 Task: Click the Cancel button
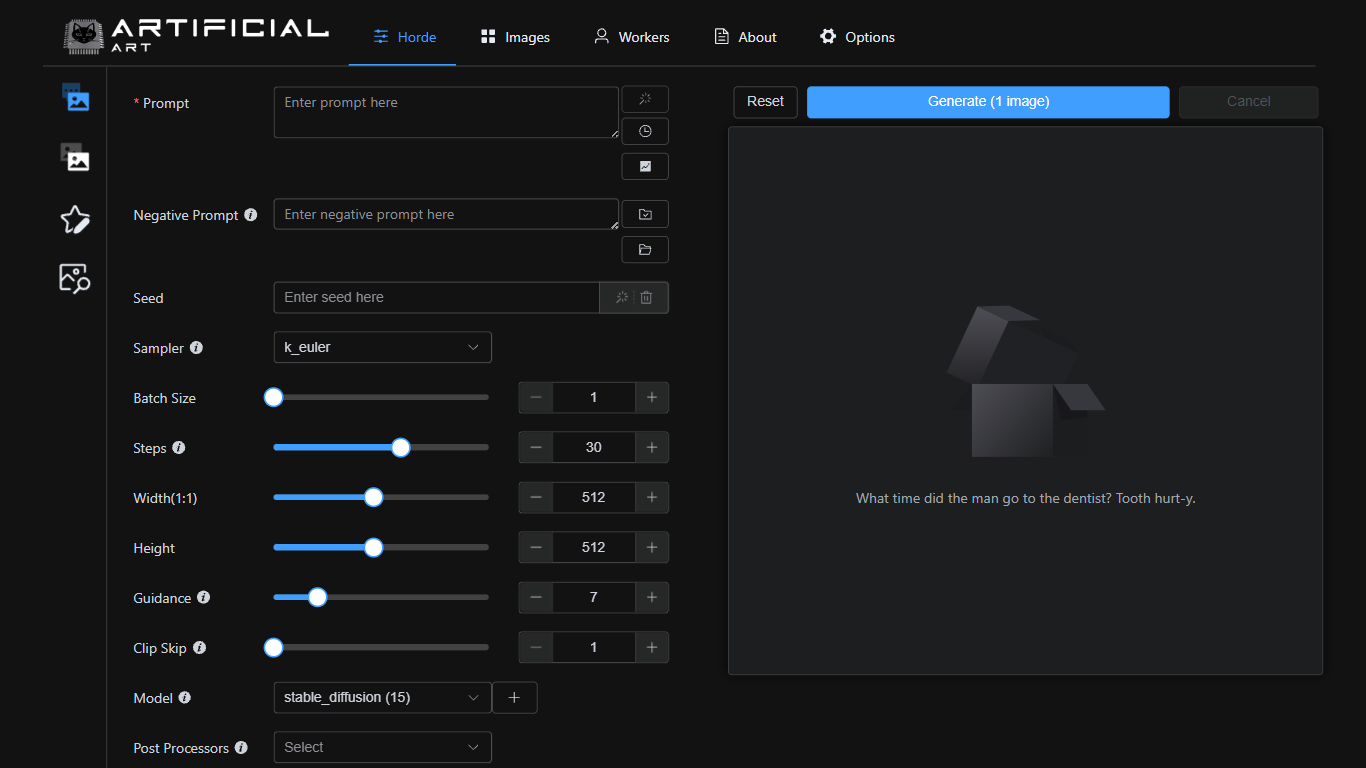(1248, 101)
